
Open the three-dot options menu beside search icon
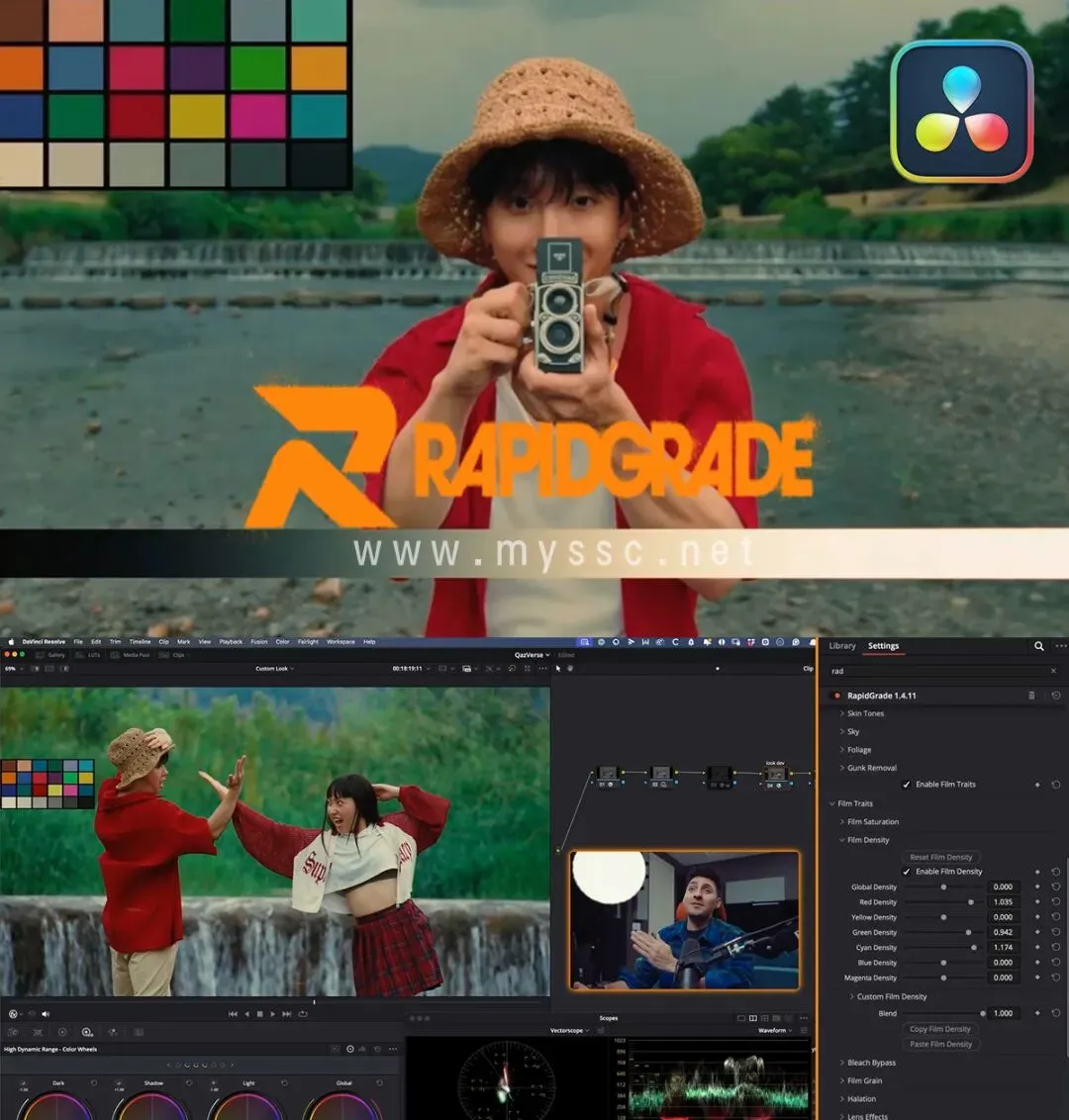(x=1060, y=646)
